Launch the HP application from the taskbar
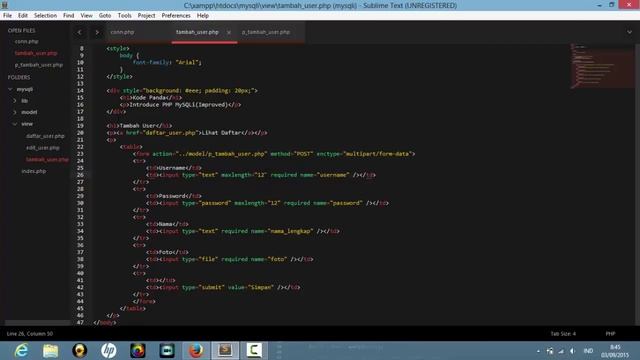This screenshot has width=640, height=360. click(109, 351)
